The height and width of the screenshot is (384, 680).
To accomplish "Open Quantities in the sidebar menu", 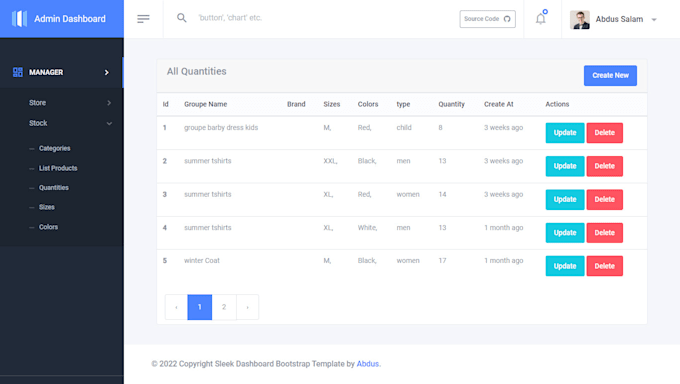I will [54, 187].
